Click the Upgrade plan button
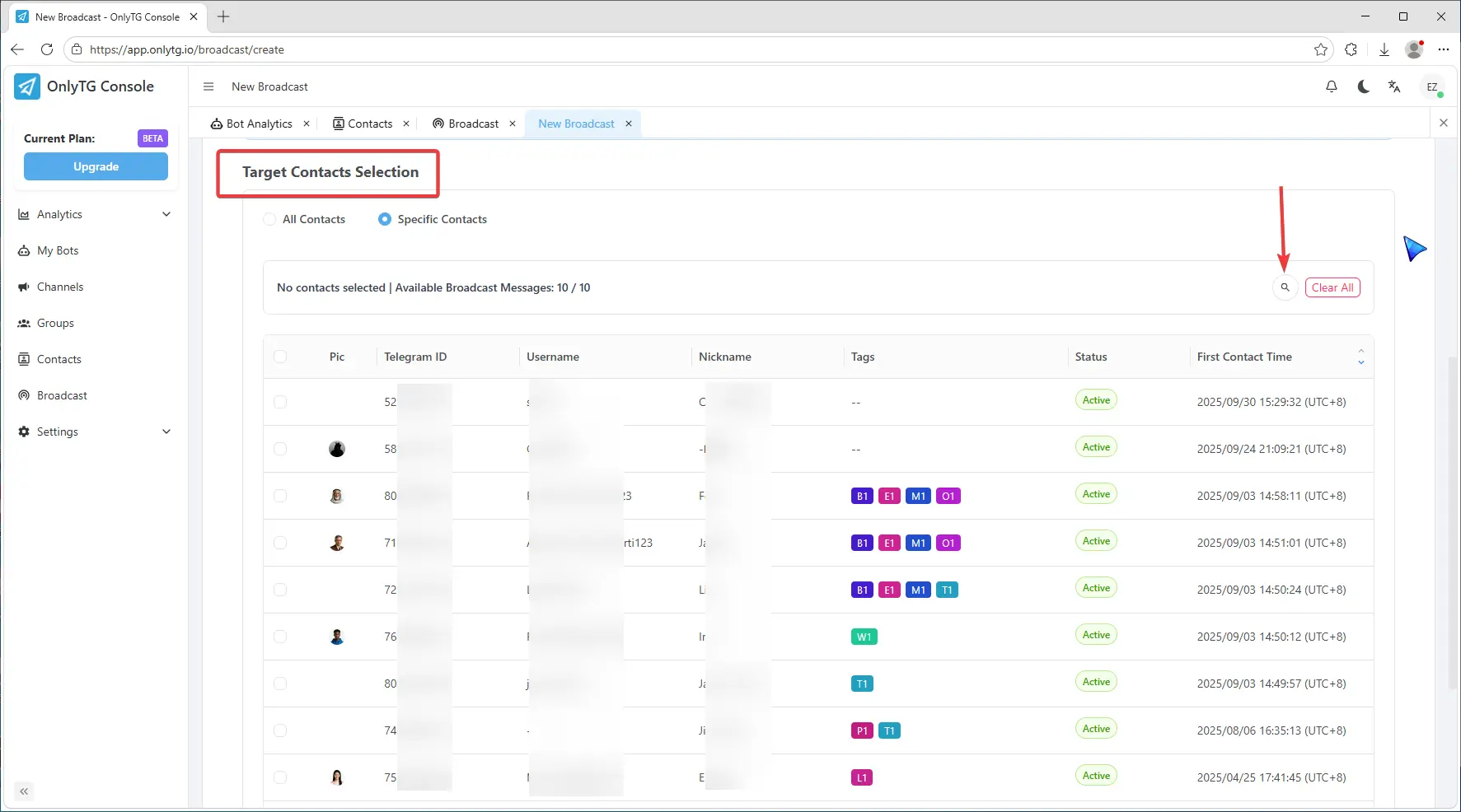Screen dimensions: 1461x812 pos(96,166)
